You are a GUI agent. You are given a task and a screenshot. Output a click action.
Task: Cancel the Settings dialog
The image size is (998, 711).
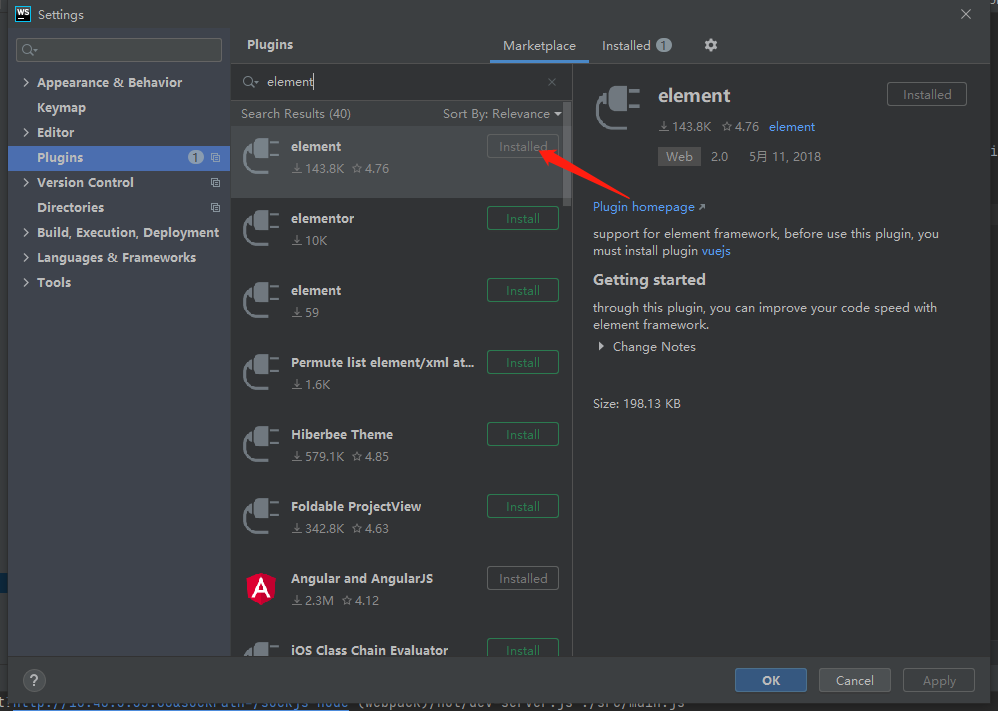point(854,680)
